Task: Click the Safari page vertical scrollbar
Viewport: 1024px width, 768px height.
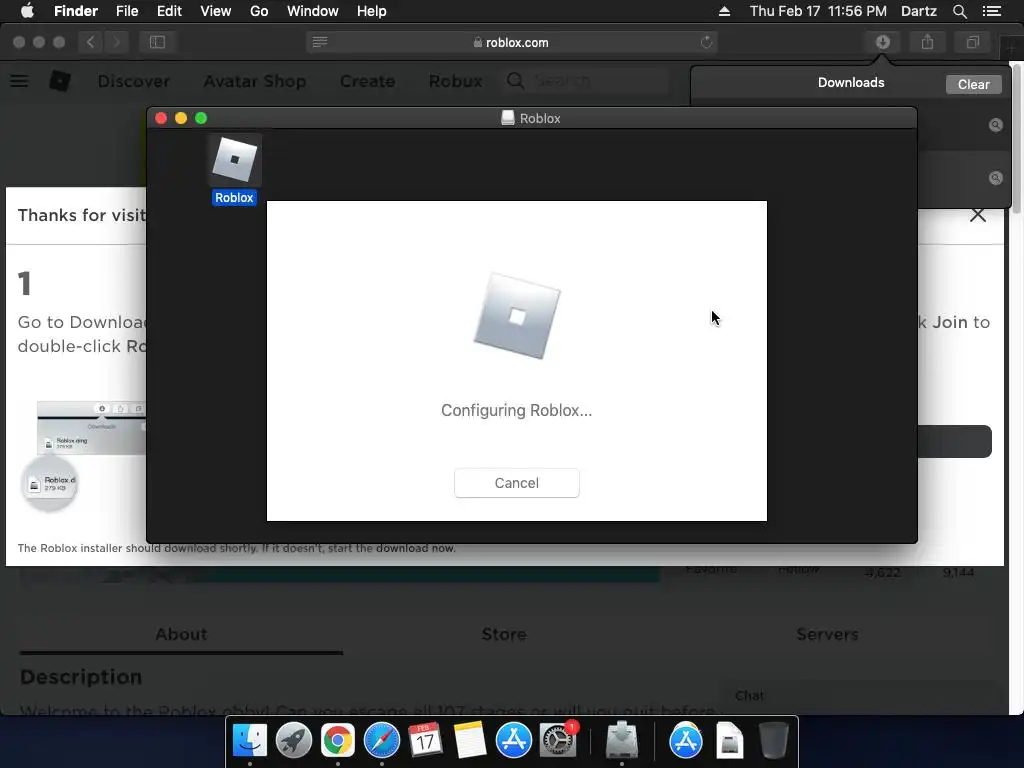Action: tap(1016, 137)
